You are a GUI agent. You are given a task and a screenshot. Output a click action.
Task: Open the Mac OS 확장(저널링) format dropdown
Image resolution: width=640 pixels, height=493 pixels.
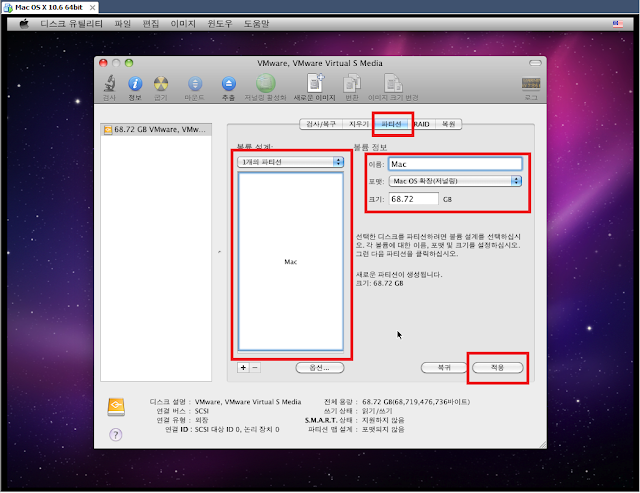coord(456,181)
